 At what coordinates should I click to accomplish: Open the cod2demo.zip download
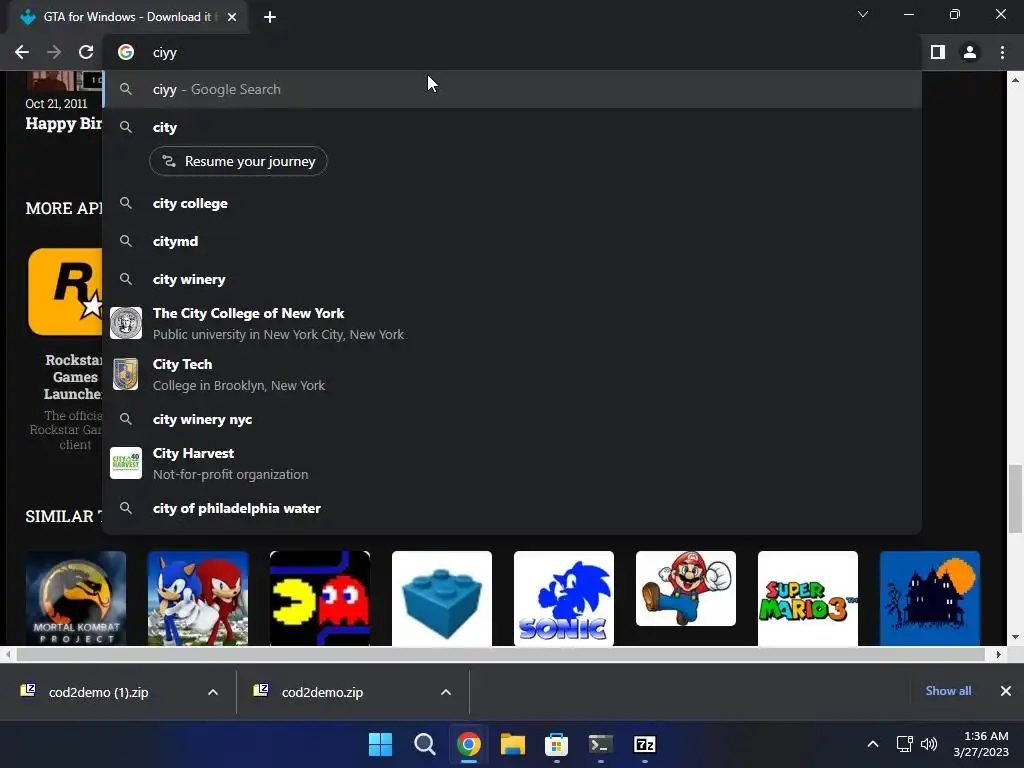coord(323,692)
